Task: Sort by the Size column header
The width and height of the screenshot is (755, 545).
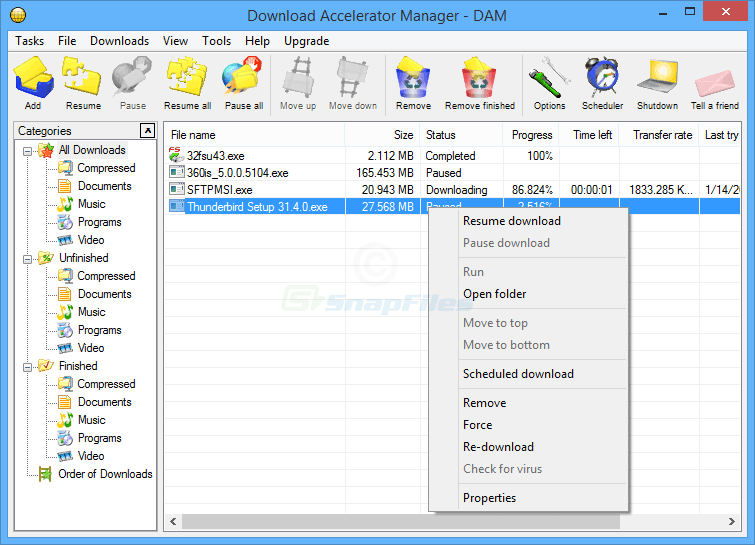Action: point(382,135)
